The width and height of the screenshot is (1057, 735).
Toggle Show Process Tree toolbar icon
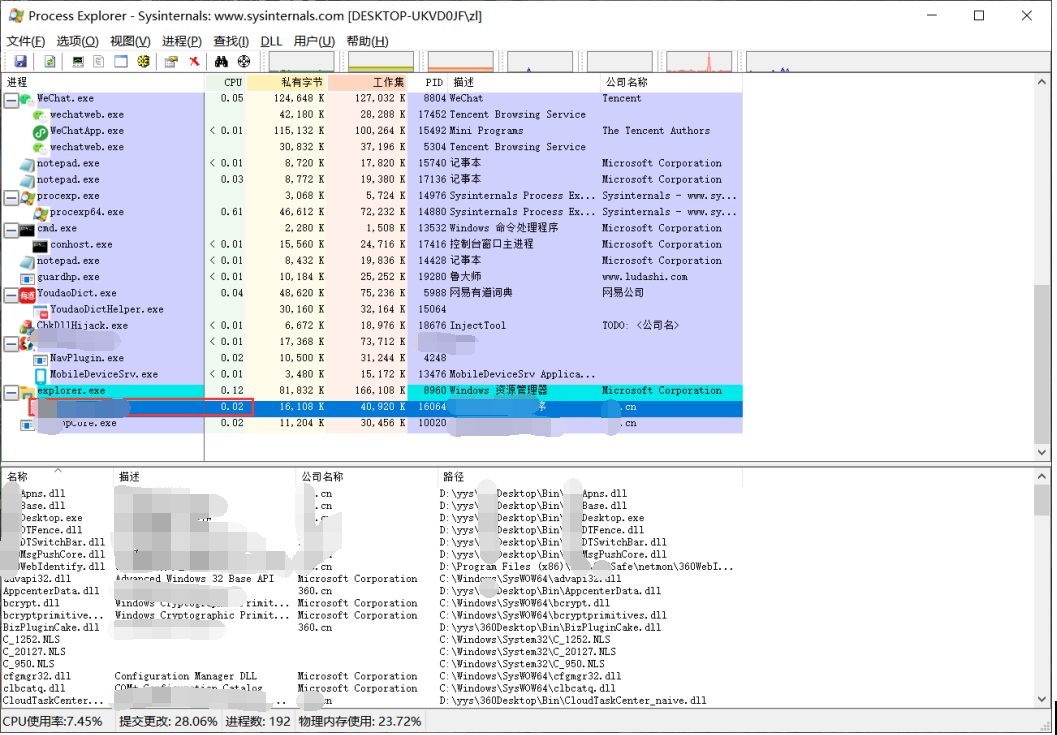coord(99,61)
